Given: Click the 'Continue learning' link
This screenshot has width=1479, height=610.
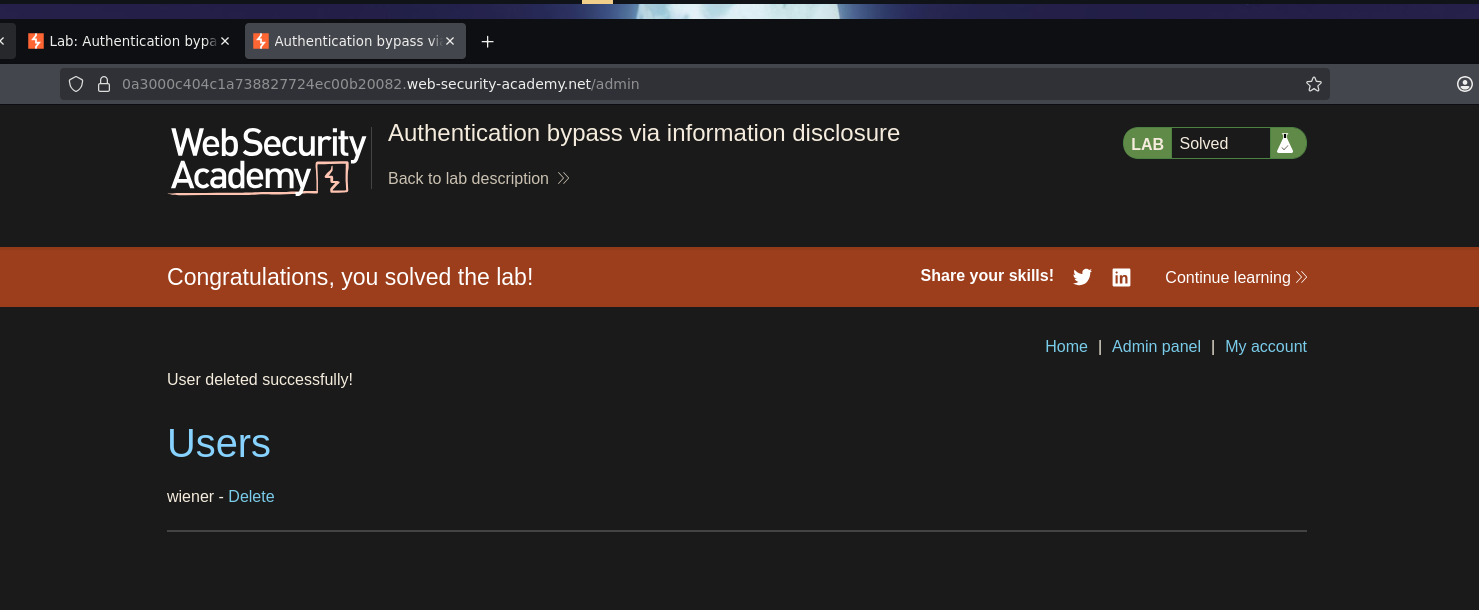Looking at the screenshot, I should pyautogui.click(x=1236, y=277).
